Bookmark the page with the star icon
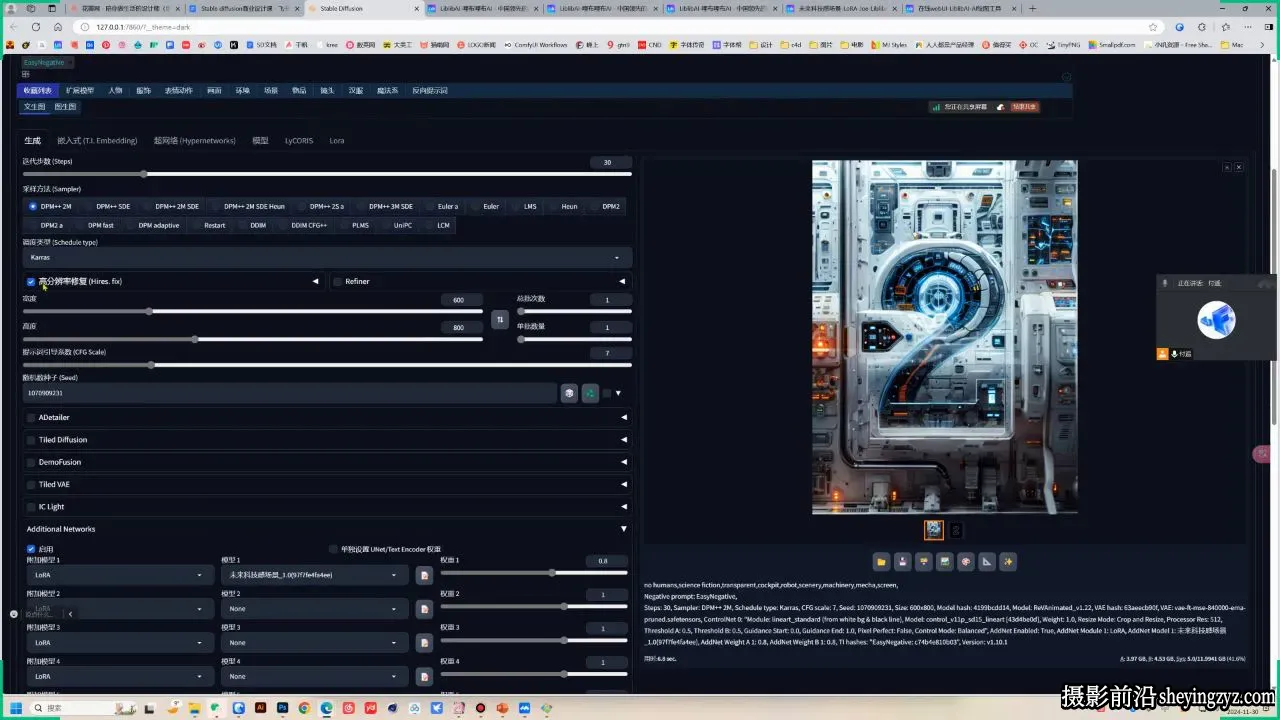 pos(1153,27)
